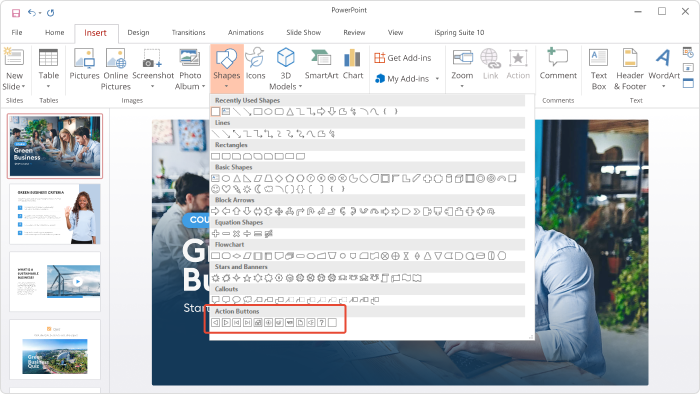Switch to the Home tab
Image resolution: width=700 pixels, height=394 pixels.
pyautogui.click(x=54, y=33)
